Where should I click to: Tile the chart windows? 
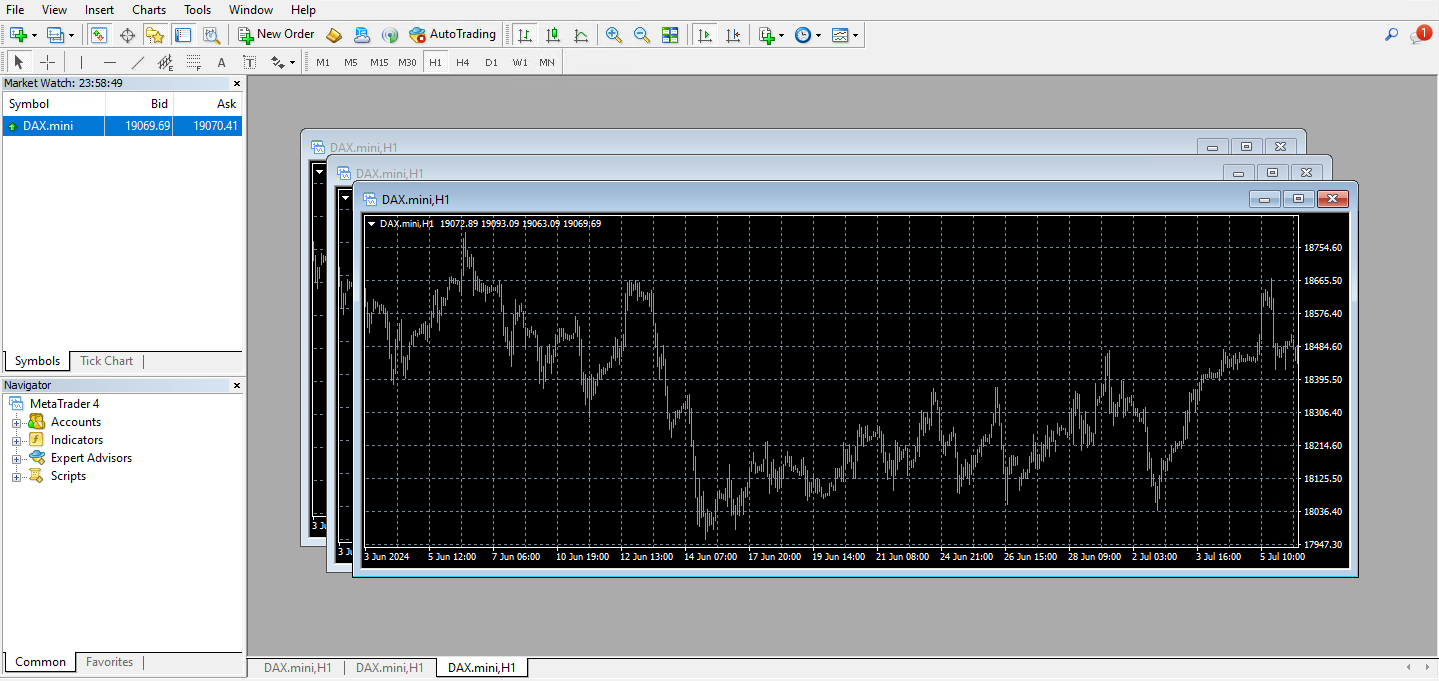[669, 34]
